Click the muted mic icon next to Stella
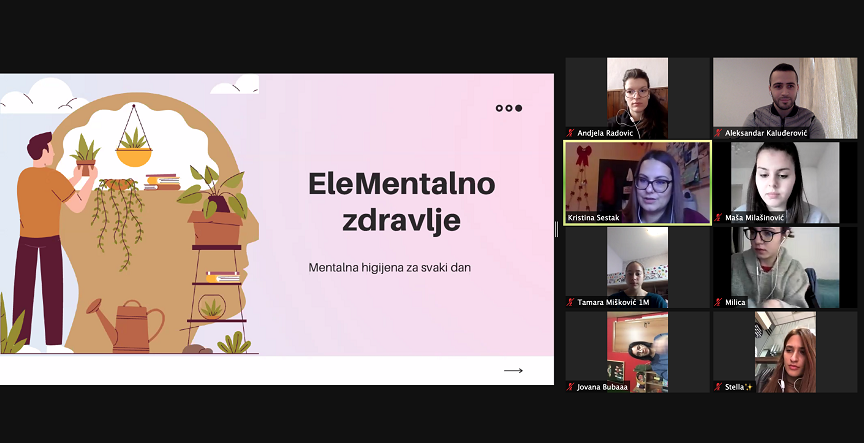864x443 pixels. (718, 387)
